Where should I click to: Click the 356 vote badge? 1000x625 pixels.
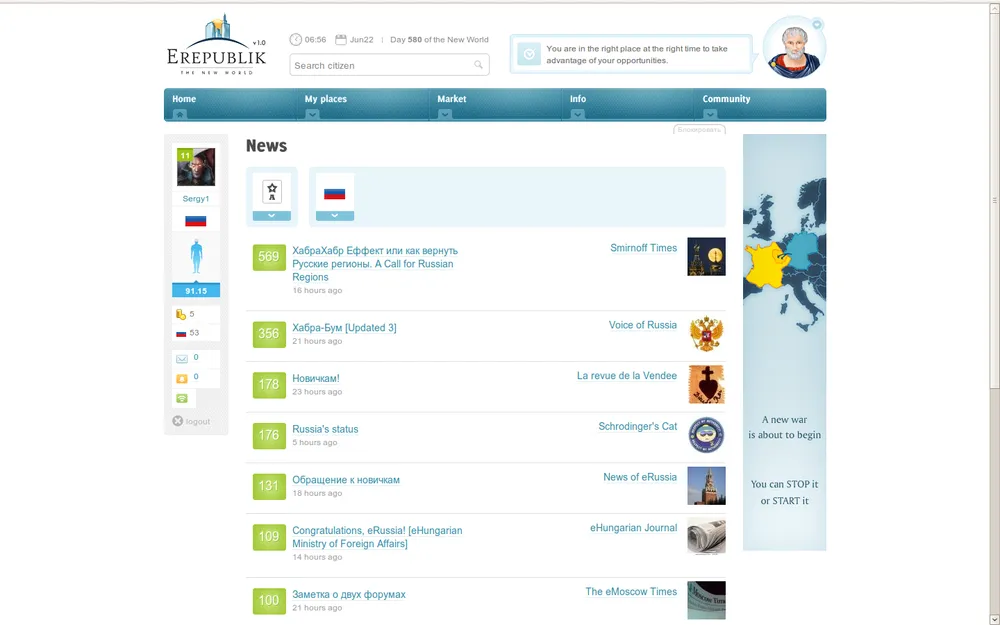tap(269, 334)
